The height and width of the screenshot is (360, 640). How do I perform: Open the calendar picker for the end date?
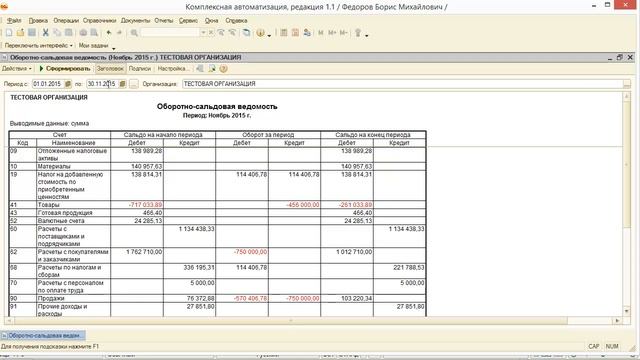click(122, 84)
